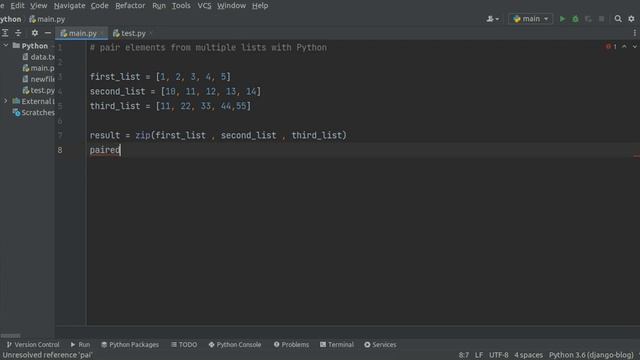This screenshot has height=360, width=640.
Task: Open the Help menu
Action: click(x=260, y=6)
